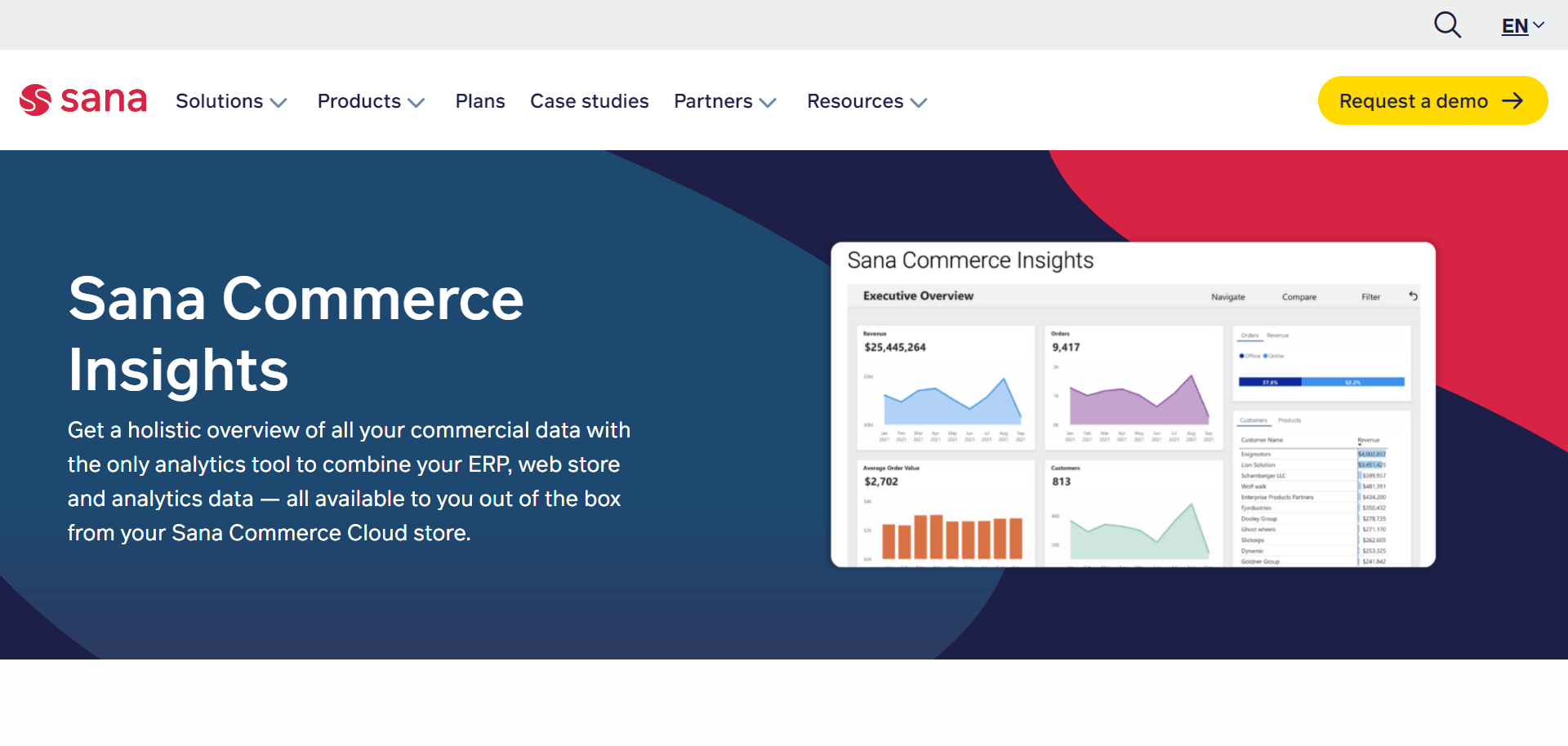The image size is (1568, 746).
Task: Click the 62.2% online segment bar
Action: click(x=1353, y=382)
